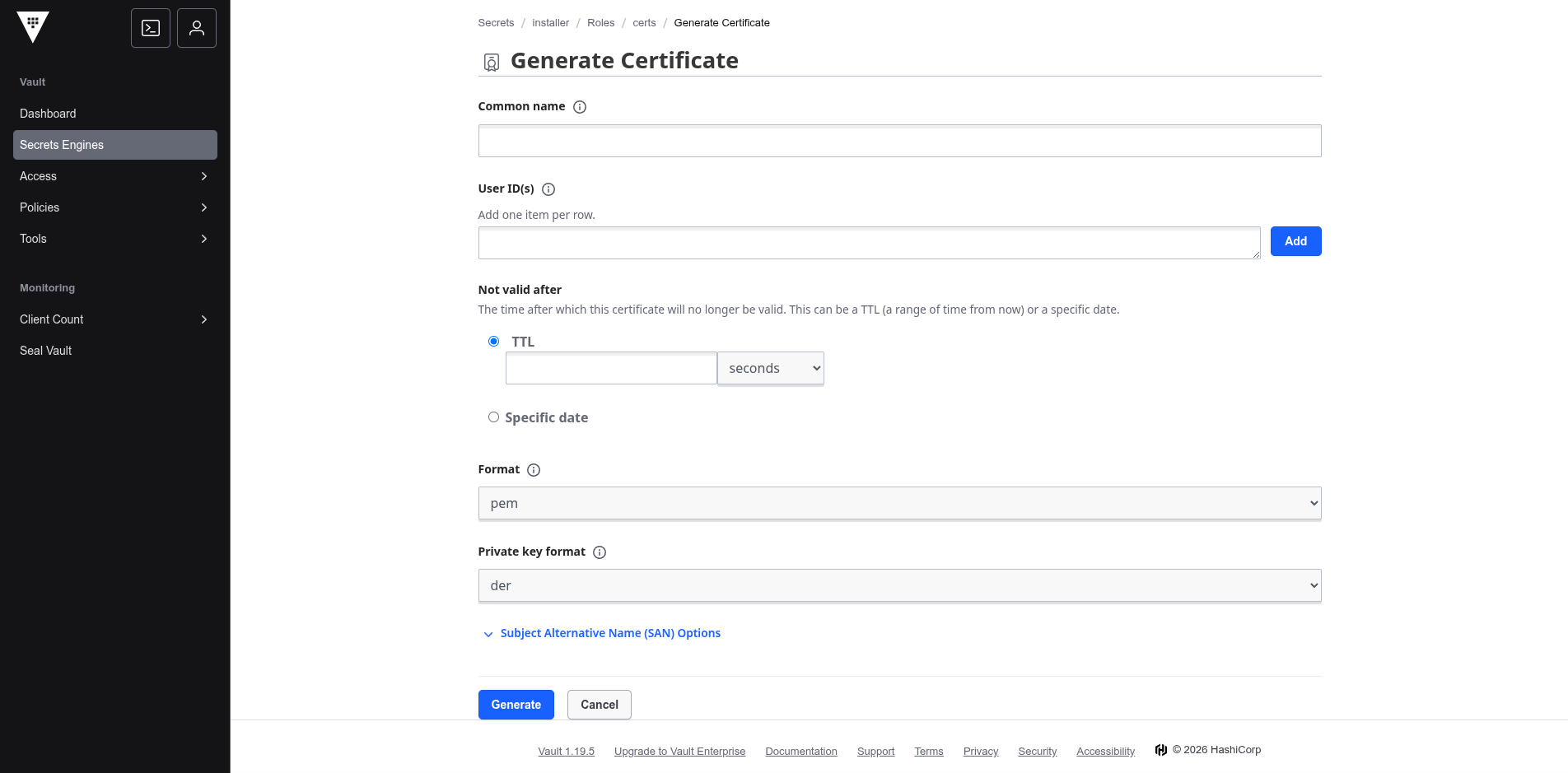Go to certs in the breadcrumb
Image resolution: width=1568 pixels, height=773 pixels.
click(x=644, y=23)
